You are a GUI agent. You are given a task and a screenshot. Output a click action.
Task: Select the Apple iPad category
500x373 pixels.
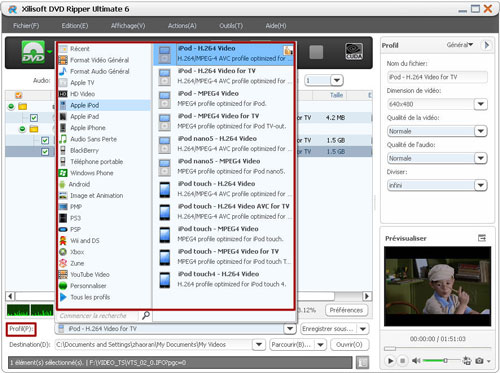pos(84,117)
